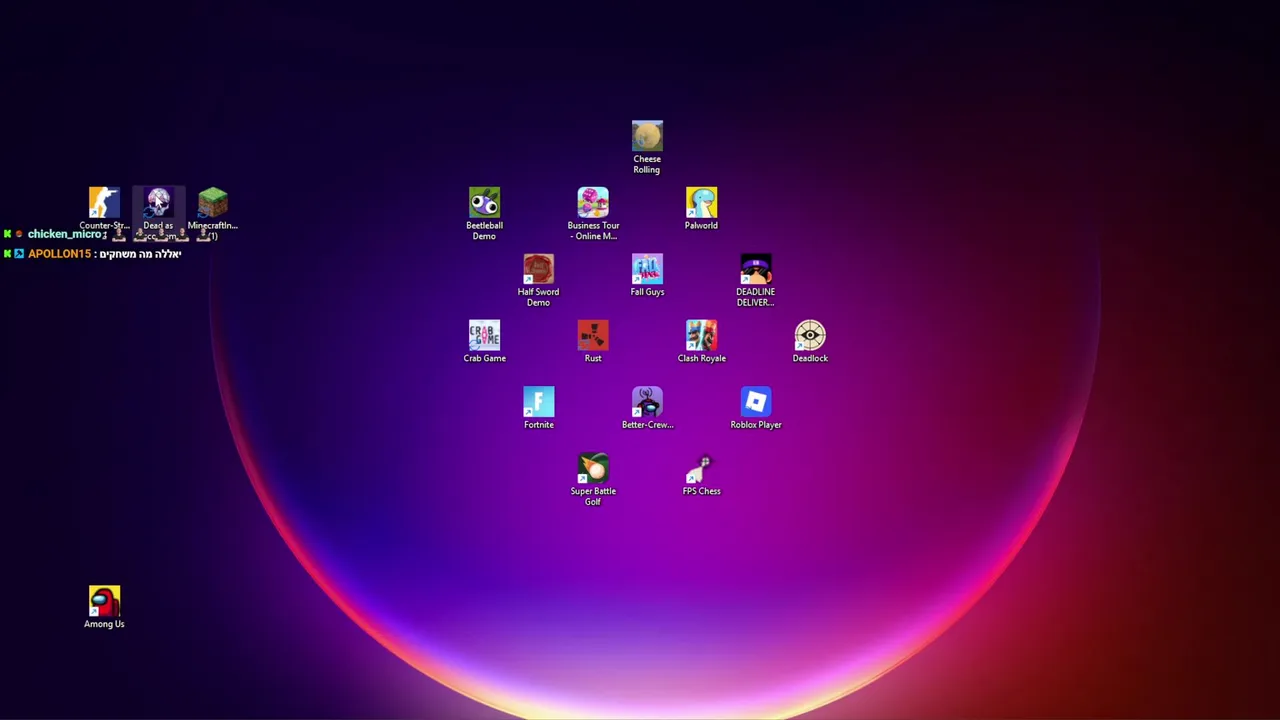The width and height of the screenshot is (1280, 720).
Task: Click the Hebrew chat message by APOLLON15
Action: (140, 254)
